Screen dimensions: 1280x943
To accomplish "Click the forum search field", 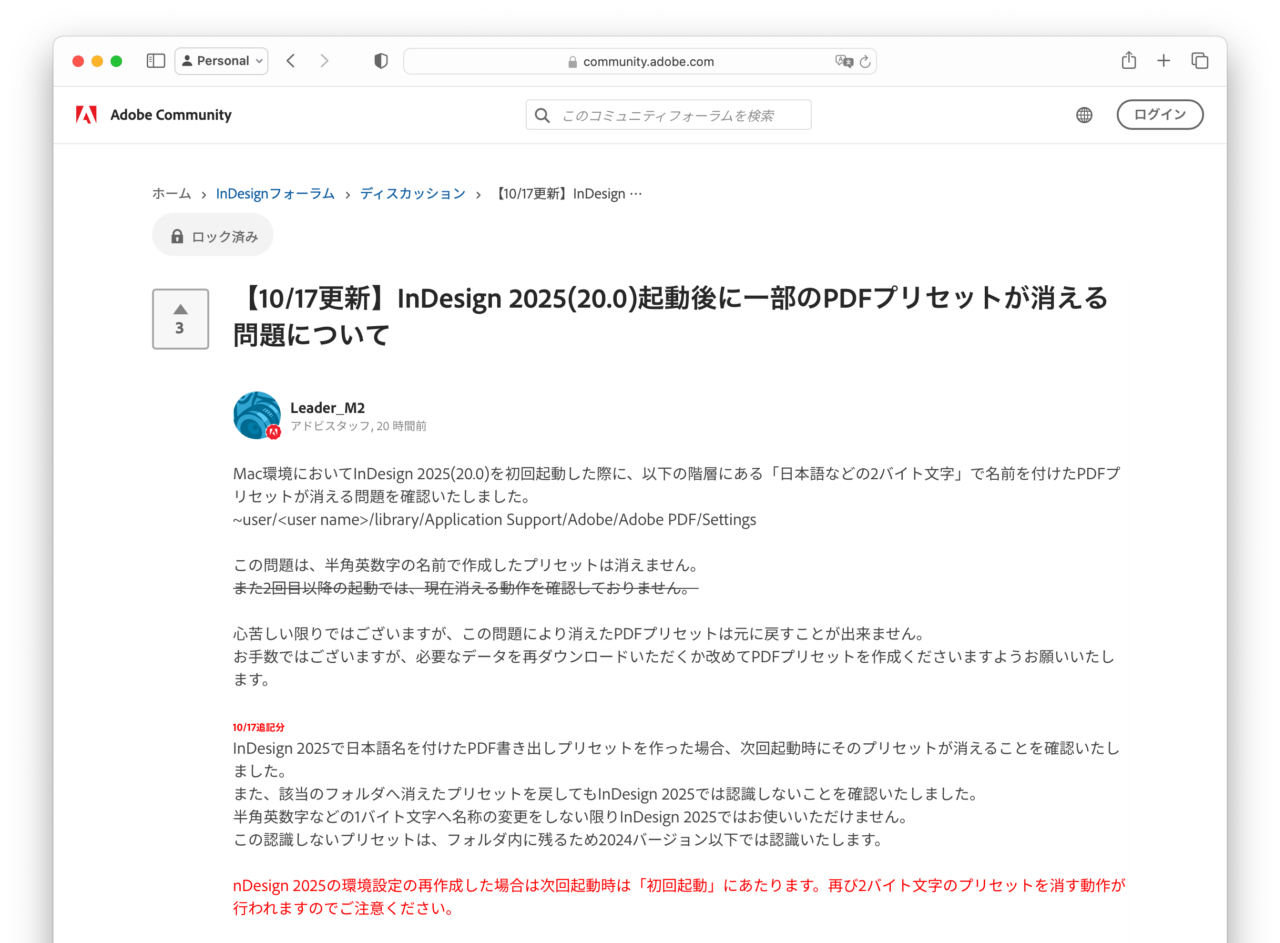I will coord(669,115).
